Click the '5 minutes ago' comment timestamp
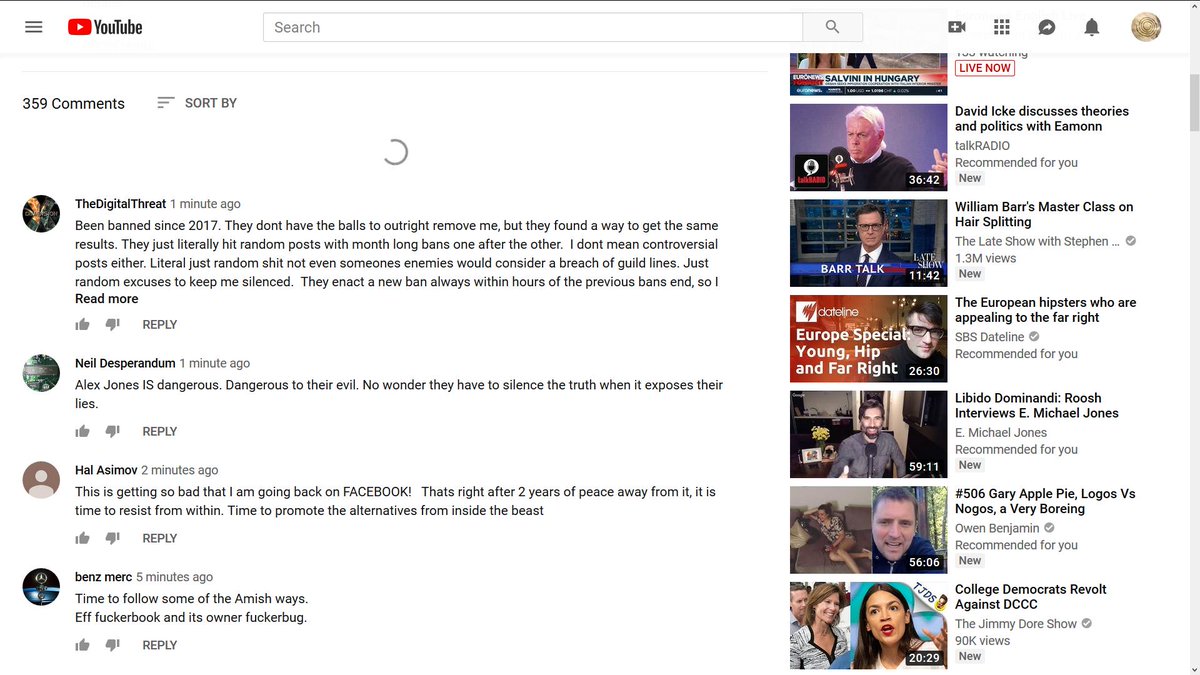The image size is (1200, 675). coord(175,577)
